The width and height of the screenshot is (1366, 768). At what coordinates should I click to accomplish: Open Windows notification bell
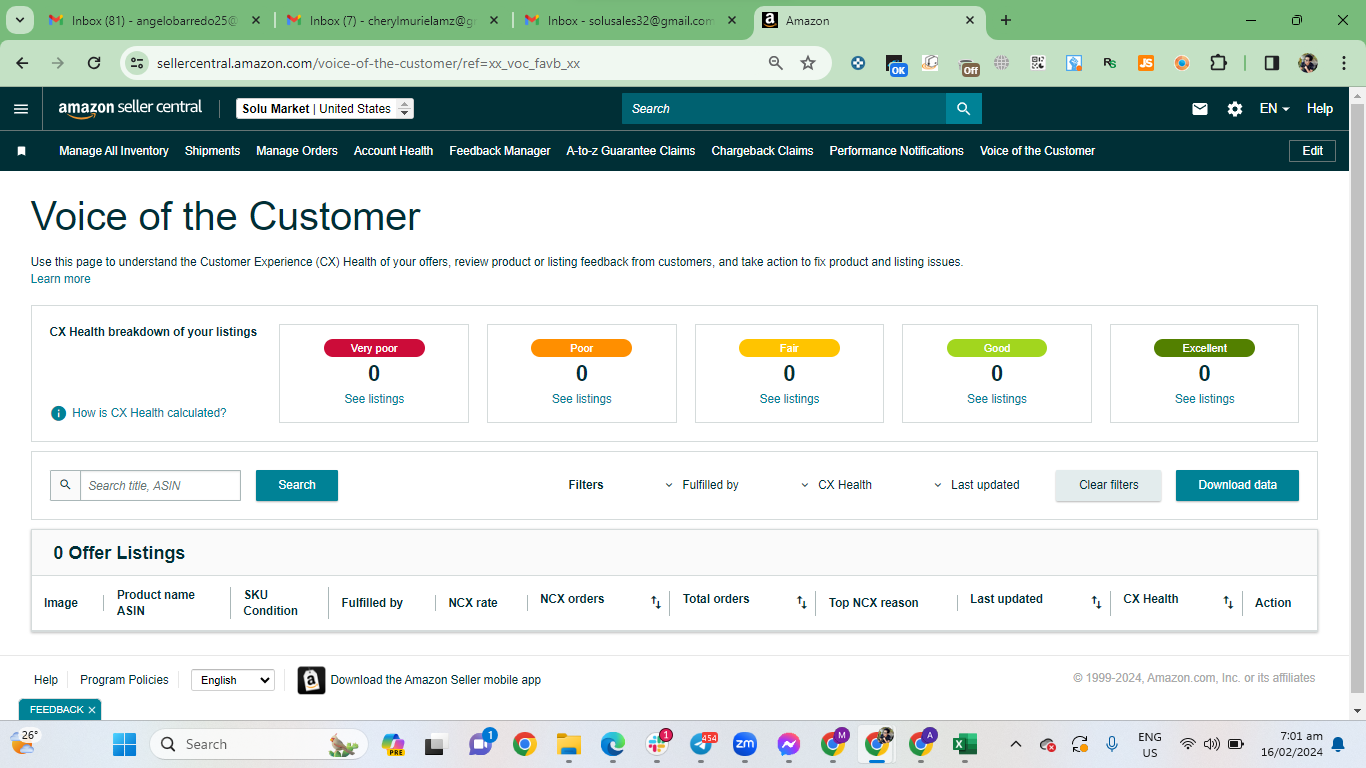tap(1338, 744)
